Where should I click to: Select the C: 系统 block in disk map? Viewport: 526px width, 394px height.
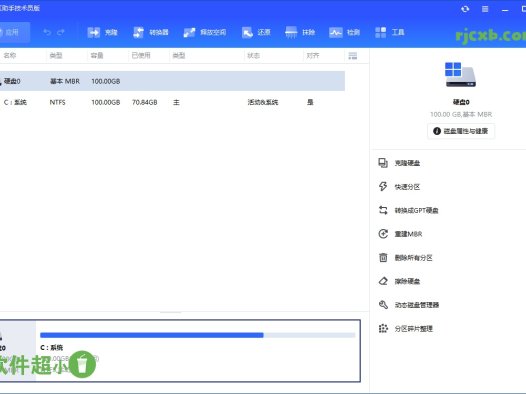click(x=198, y=351)
